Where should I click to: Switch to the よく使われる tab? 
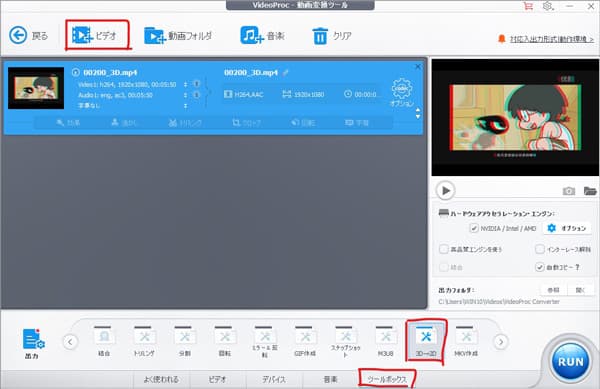pyautogui.click(x=161, y=379)
